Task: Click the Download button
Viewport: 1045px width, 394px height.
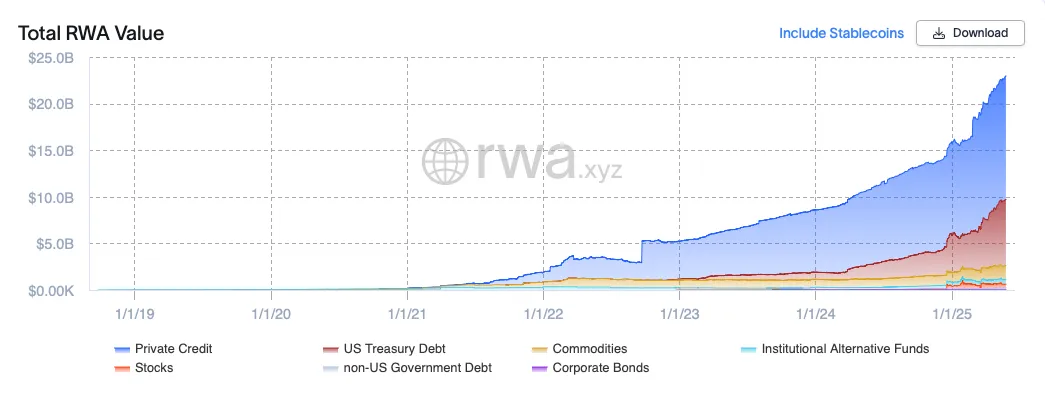Action: pos(970,33)
